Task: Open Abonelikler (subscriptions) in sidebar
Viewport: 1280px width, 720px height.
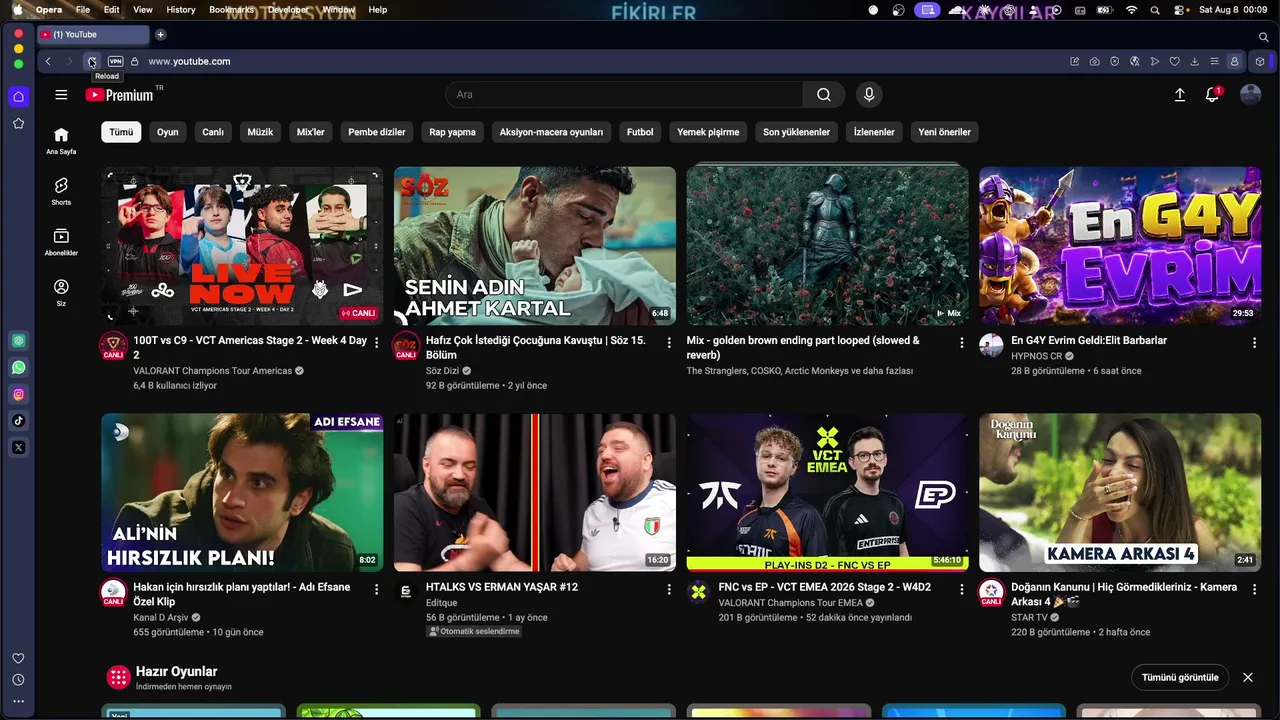Action: (61, 242)
